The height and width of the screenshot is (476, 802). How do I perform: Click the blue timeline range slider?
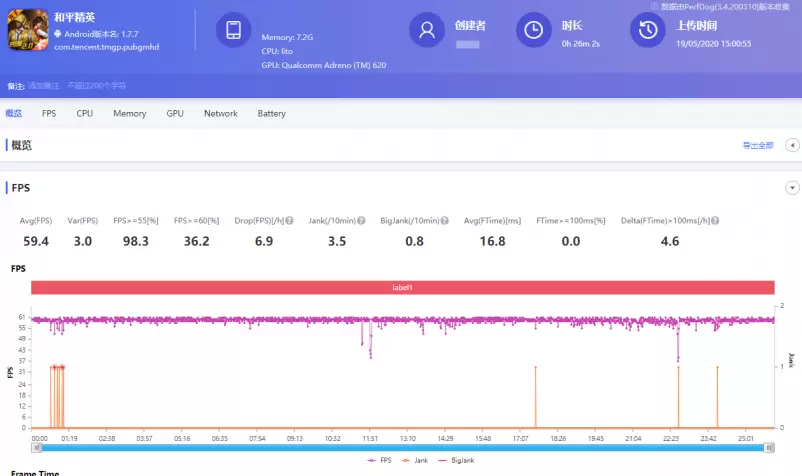click(x=400, y=448)
